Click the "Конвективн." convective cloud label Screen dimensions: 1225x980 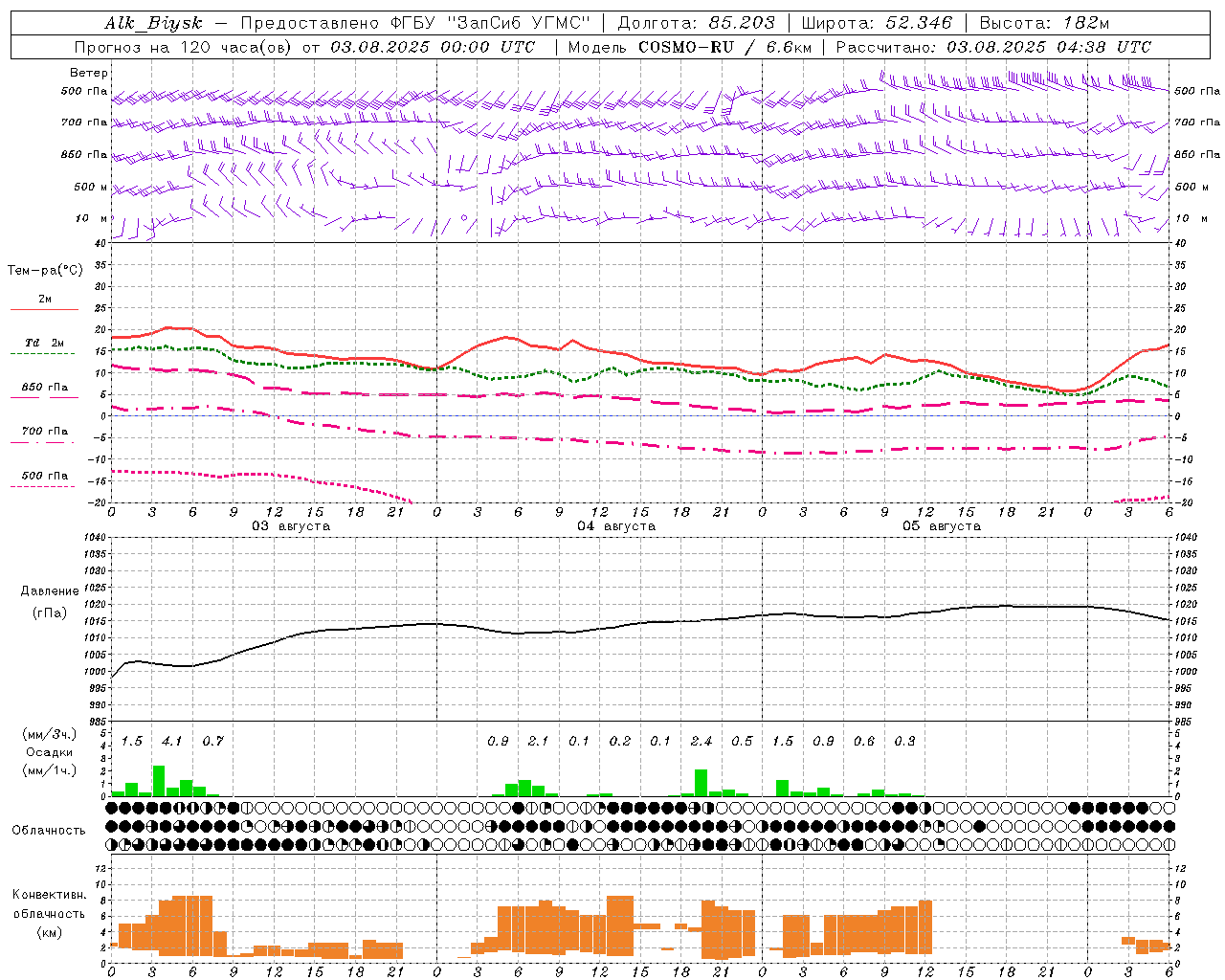click(x=50, y=895)
